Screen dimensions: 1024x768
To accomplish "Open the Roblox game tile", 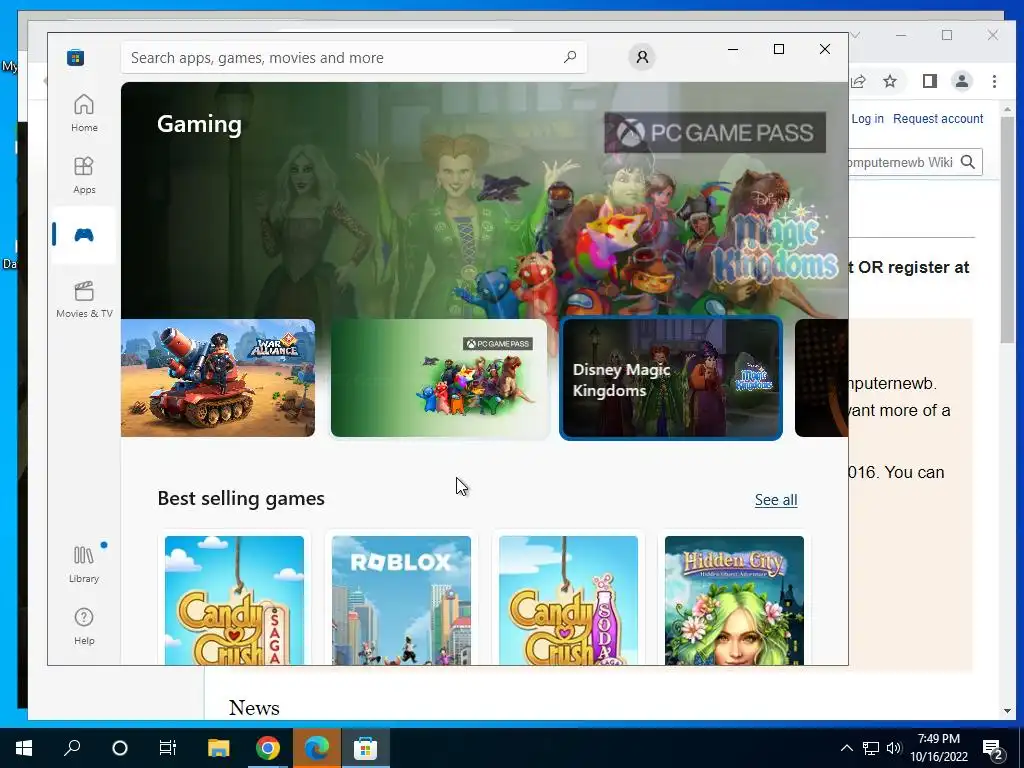I will 401,600.
